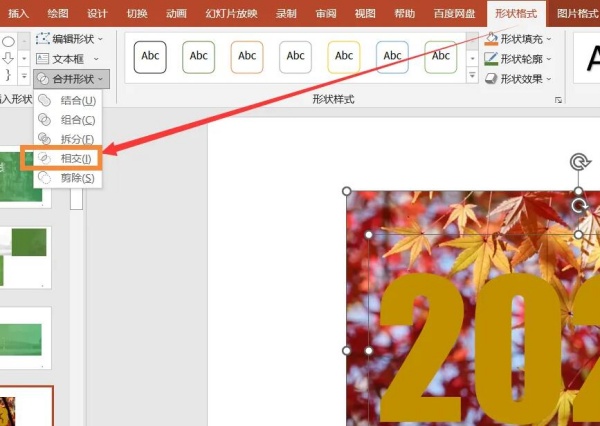Switch to the 绘图 tab
Viewport: 600px width, 426px height.
pyautogui.click(x=58, y=14)
